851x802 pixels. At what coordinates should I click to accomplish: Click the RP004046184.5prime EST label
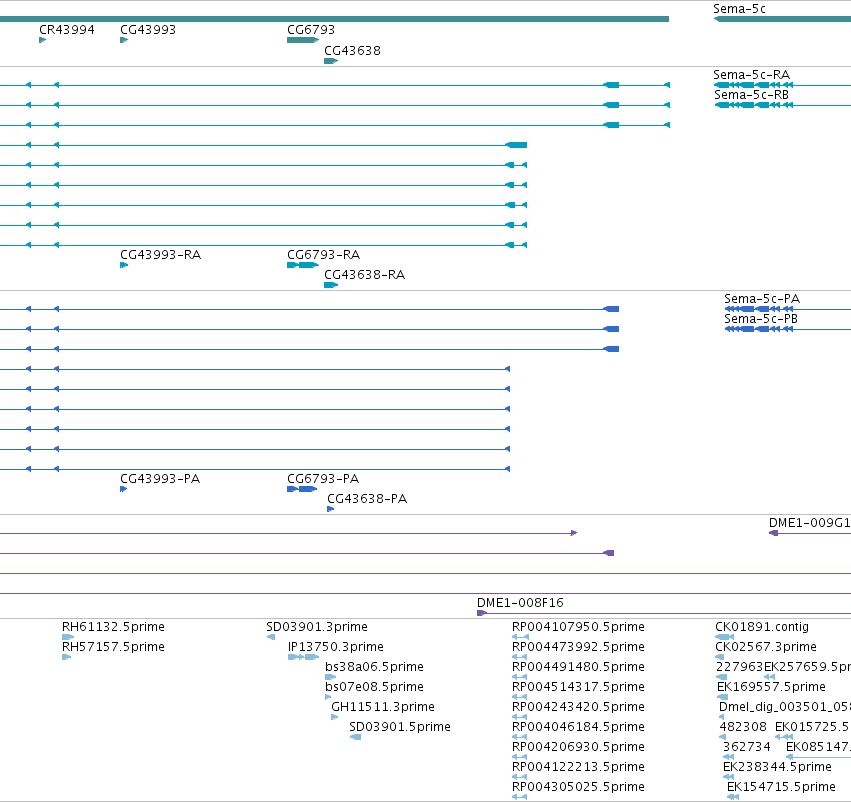point(579,727)
